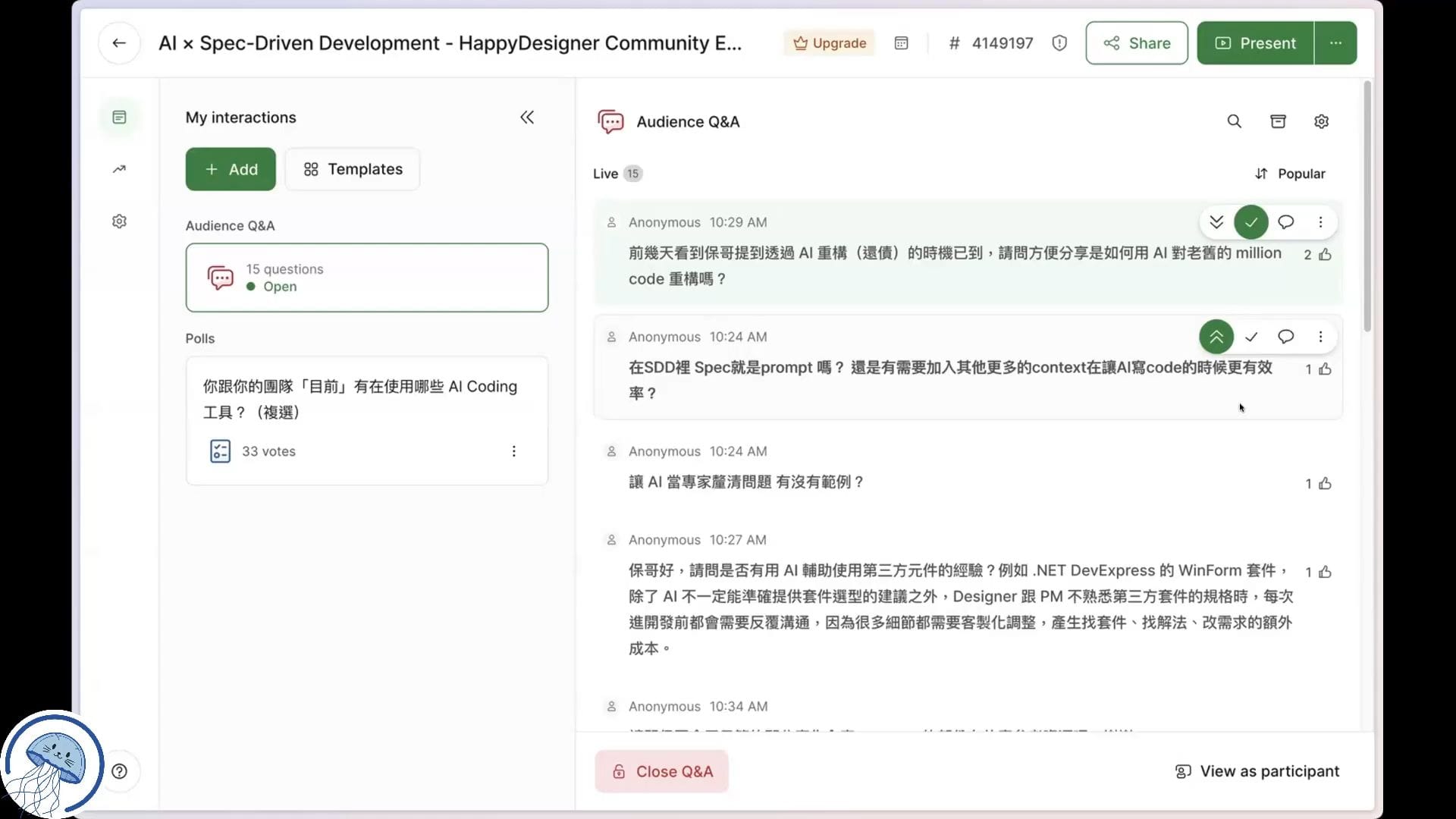Select the 15 questions Audience Q&A item
The height and width of the screenshot is (819, 1456).
(366, 278)
